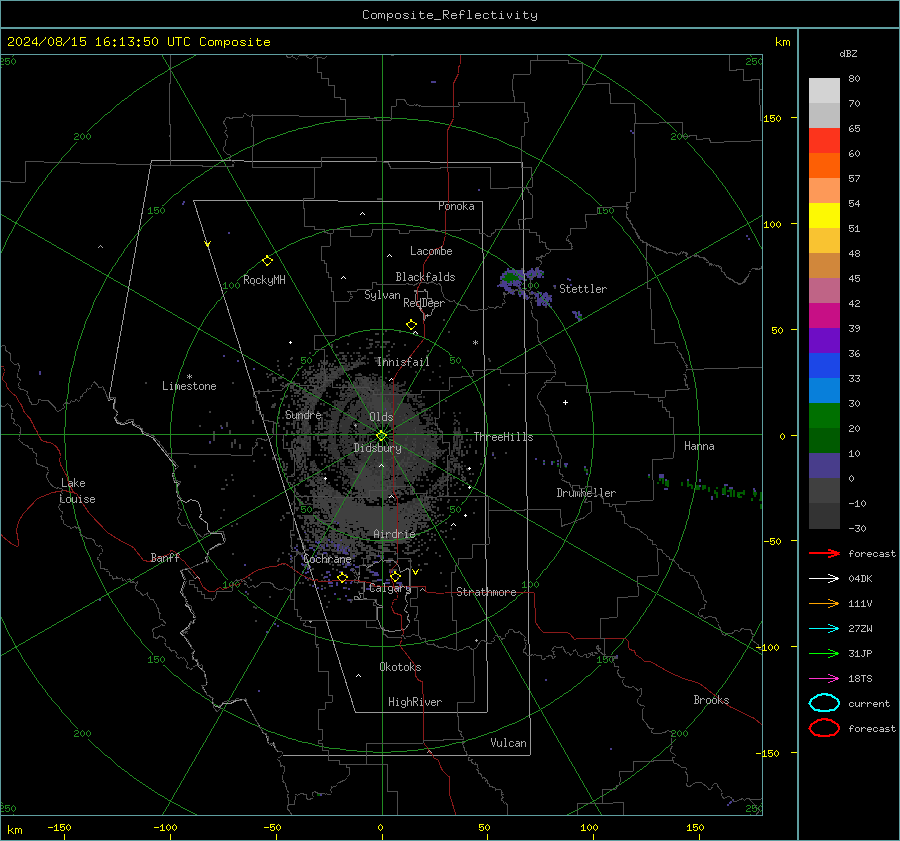This screenshot has width=900, height=841.
Task: Click the Ponoka city label
Action: [456, 206]
